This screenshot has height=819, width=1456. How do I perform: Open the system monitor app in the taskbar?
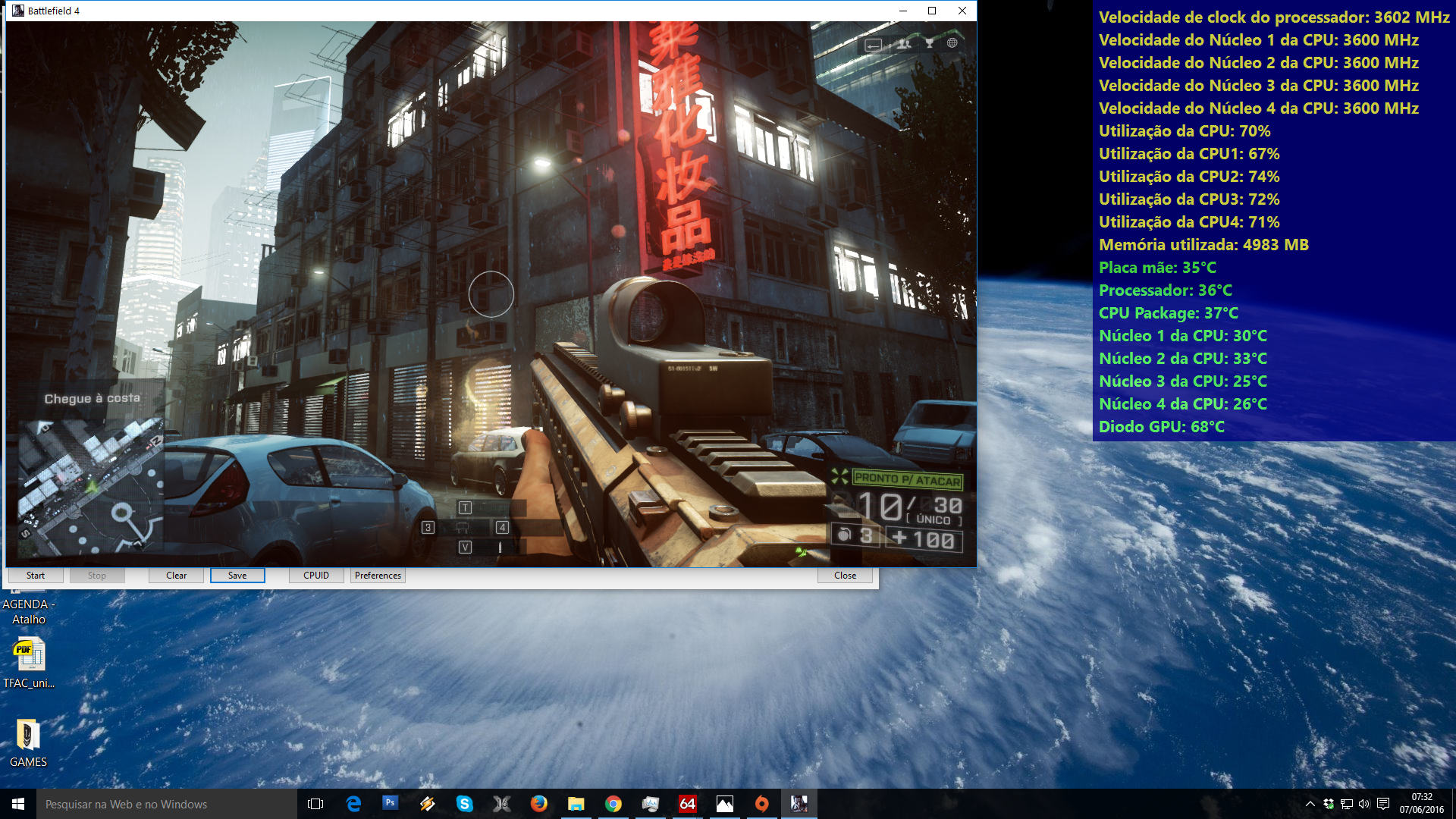click(x=650, y=804)
